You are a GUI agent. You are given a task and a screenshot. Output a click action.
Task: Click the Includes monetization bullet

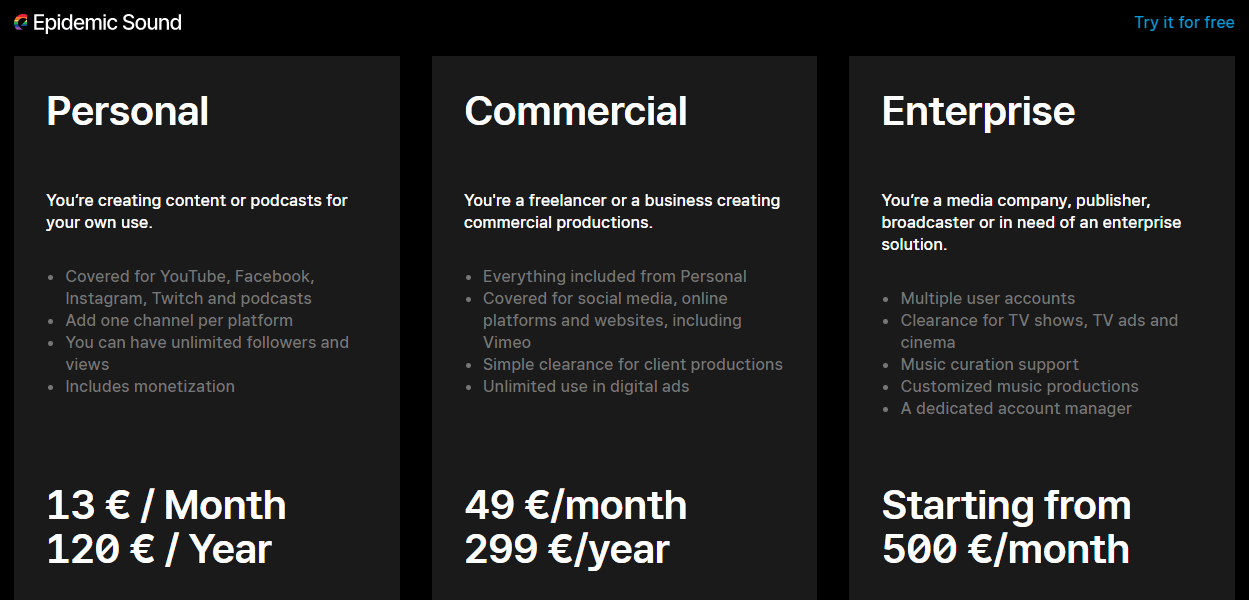(150, 386)
